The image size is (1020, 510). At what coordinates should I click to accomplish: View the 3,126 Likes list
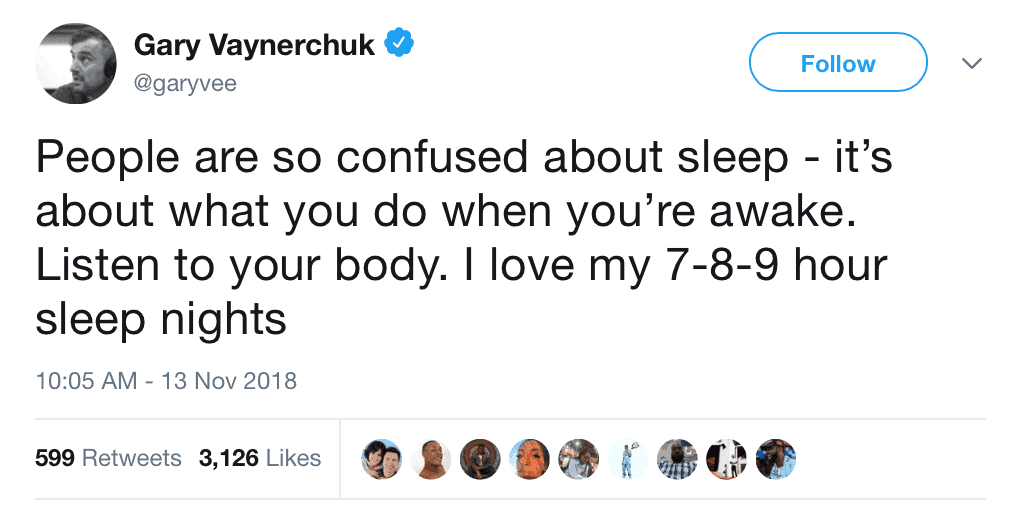pos(260,458)
